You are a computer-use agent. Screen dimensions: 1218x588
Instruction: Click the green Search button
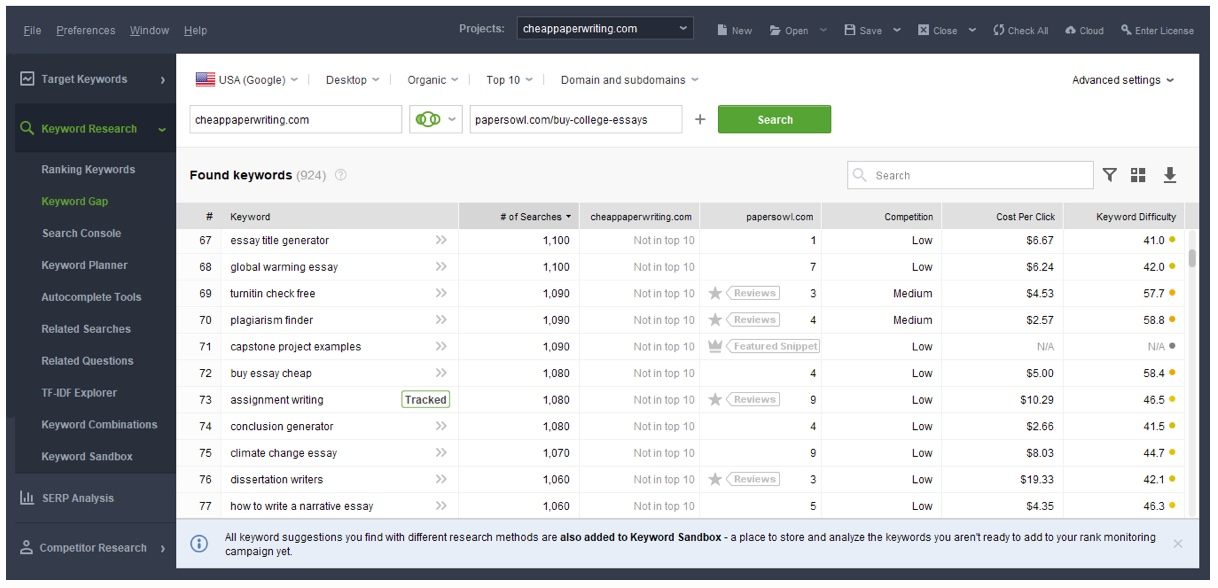tap(774, 120)
